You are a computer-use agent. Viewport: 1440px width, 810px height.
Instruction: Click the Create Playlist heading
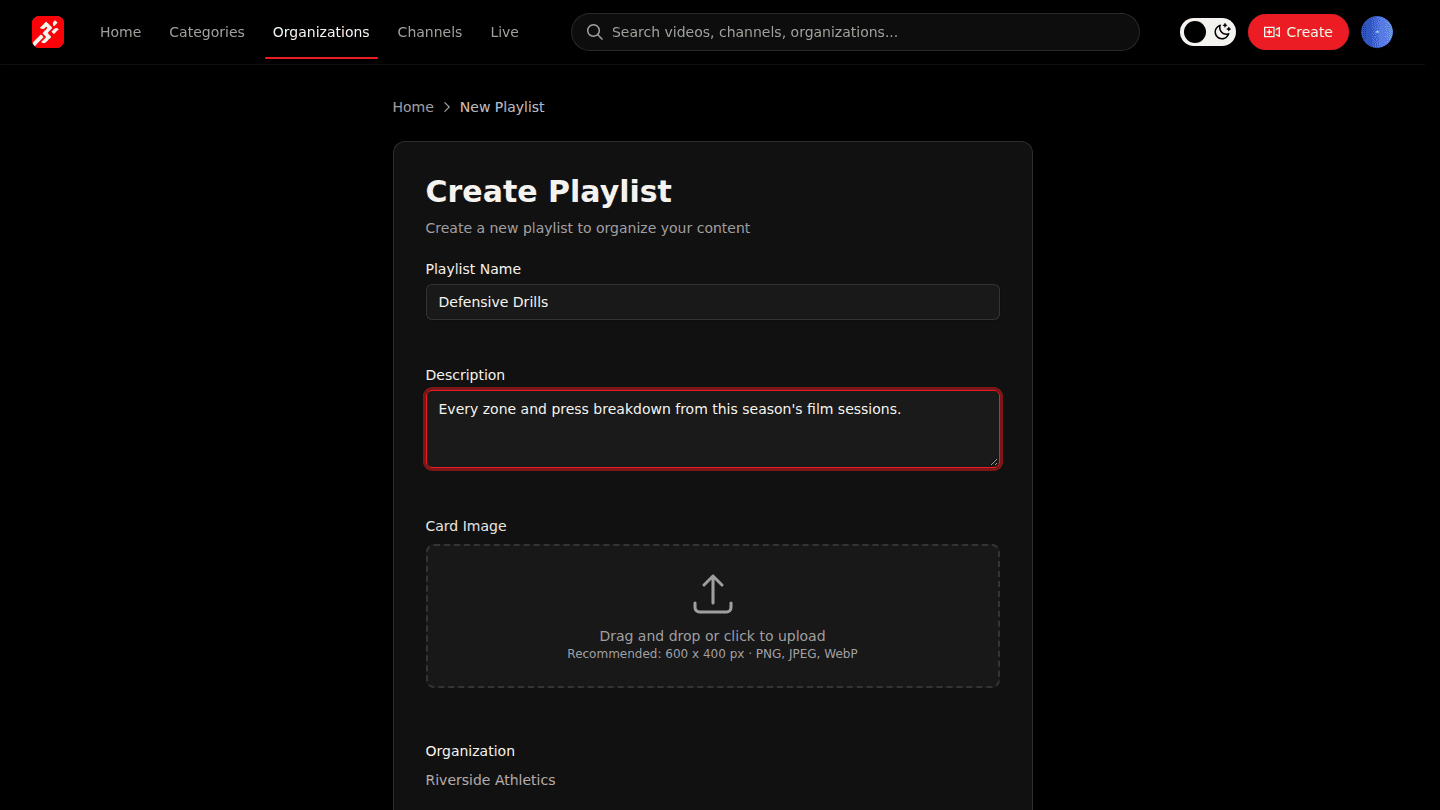point(549,191)
